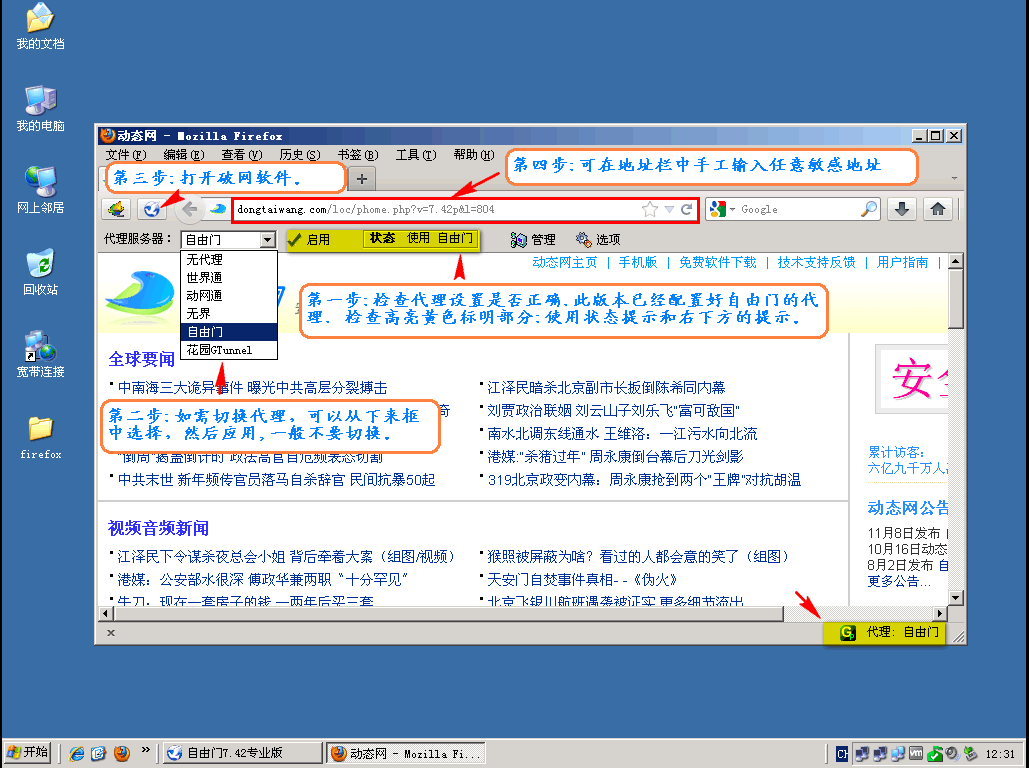This screenshot has width=1029, height=768.
Task: Click the site identity icon in address bar
Action: point(217,209)
